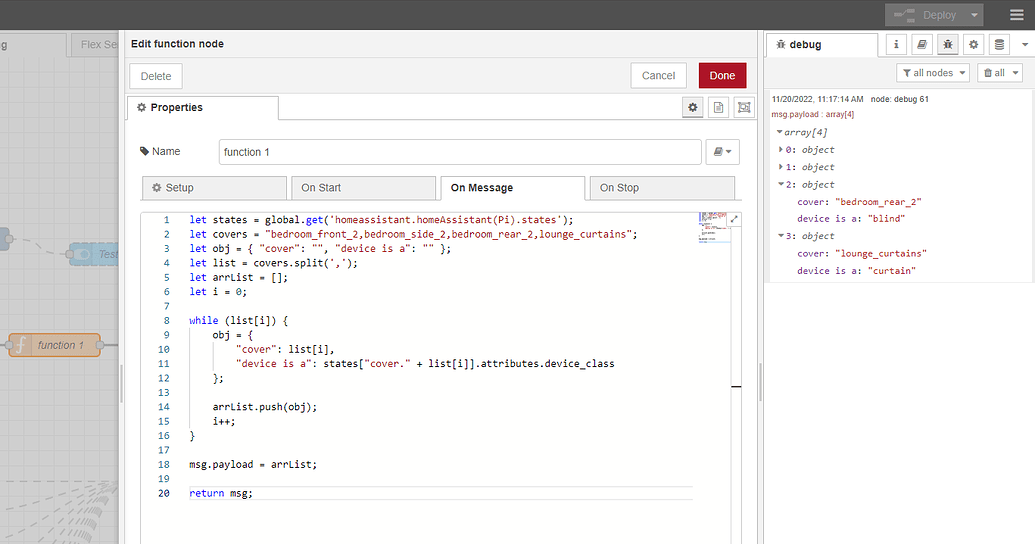Show node description document icon
Screen dimensions: 1035x544
(x=718, y=107)
